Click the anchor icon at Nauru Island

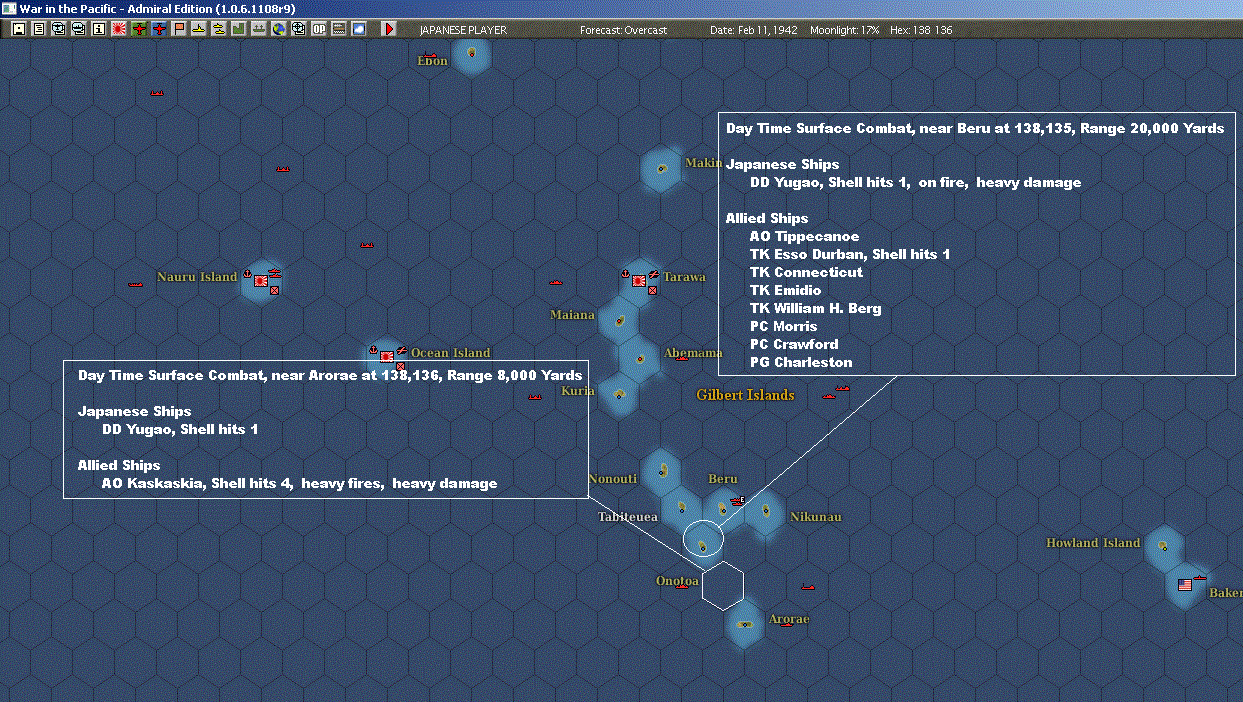247,273
